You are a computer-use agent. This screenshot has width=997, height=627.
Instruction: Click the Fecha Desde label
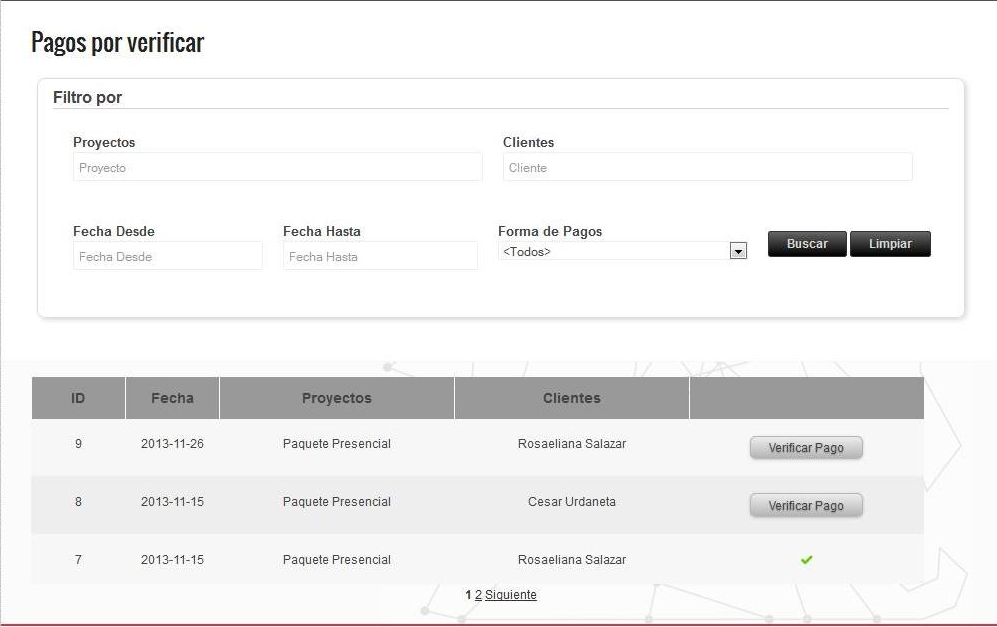pyautogui.click(x=114, y=231)
